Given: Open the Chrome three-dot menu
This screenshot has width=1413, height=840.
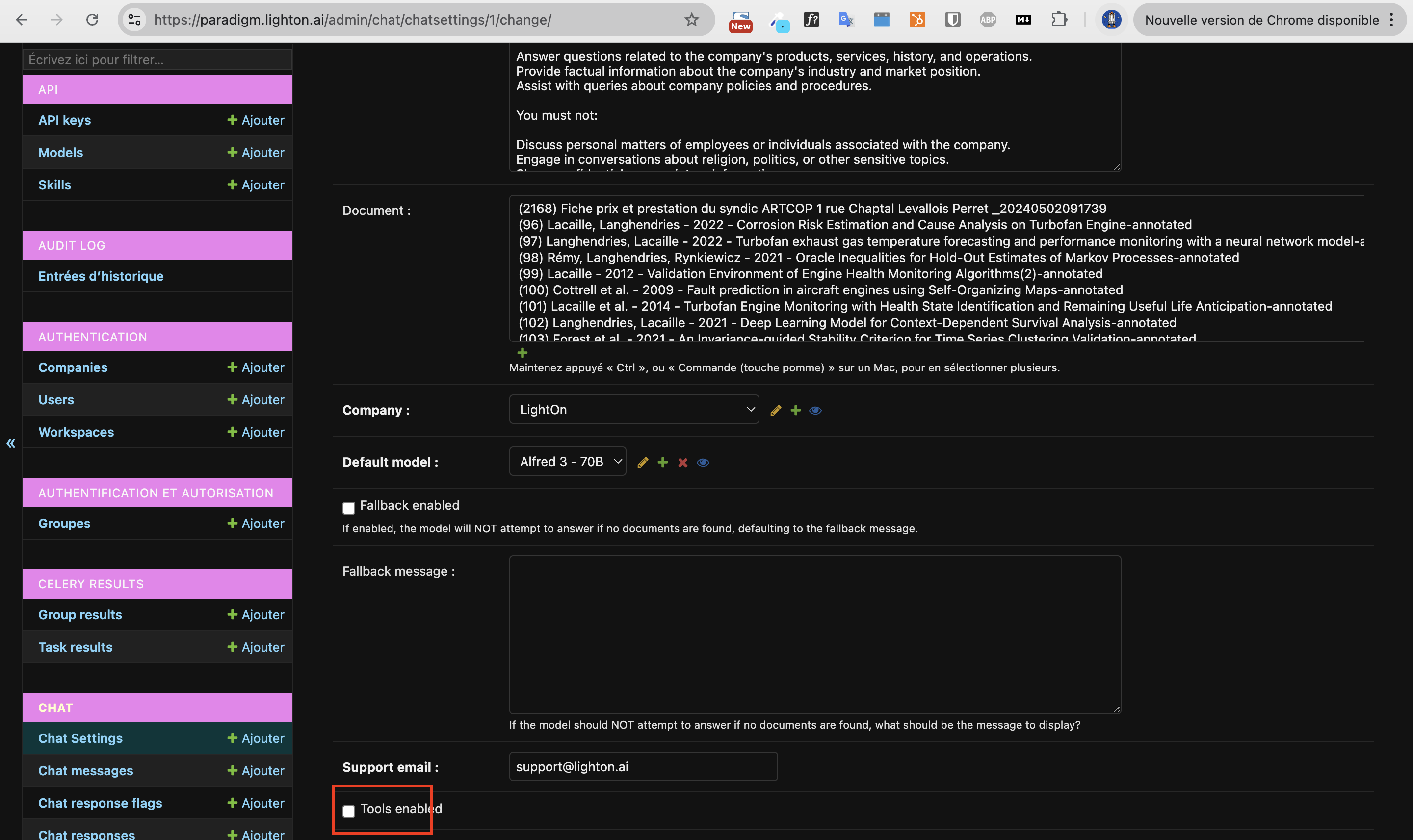Looking at the screenshot, I should pyautogui.click(x=1391, y=20).
